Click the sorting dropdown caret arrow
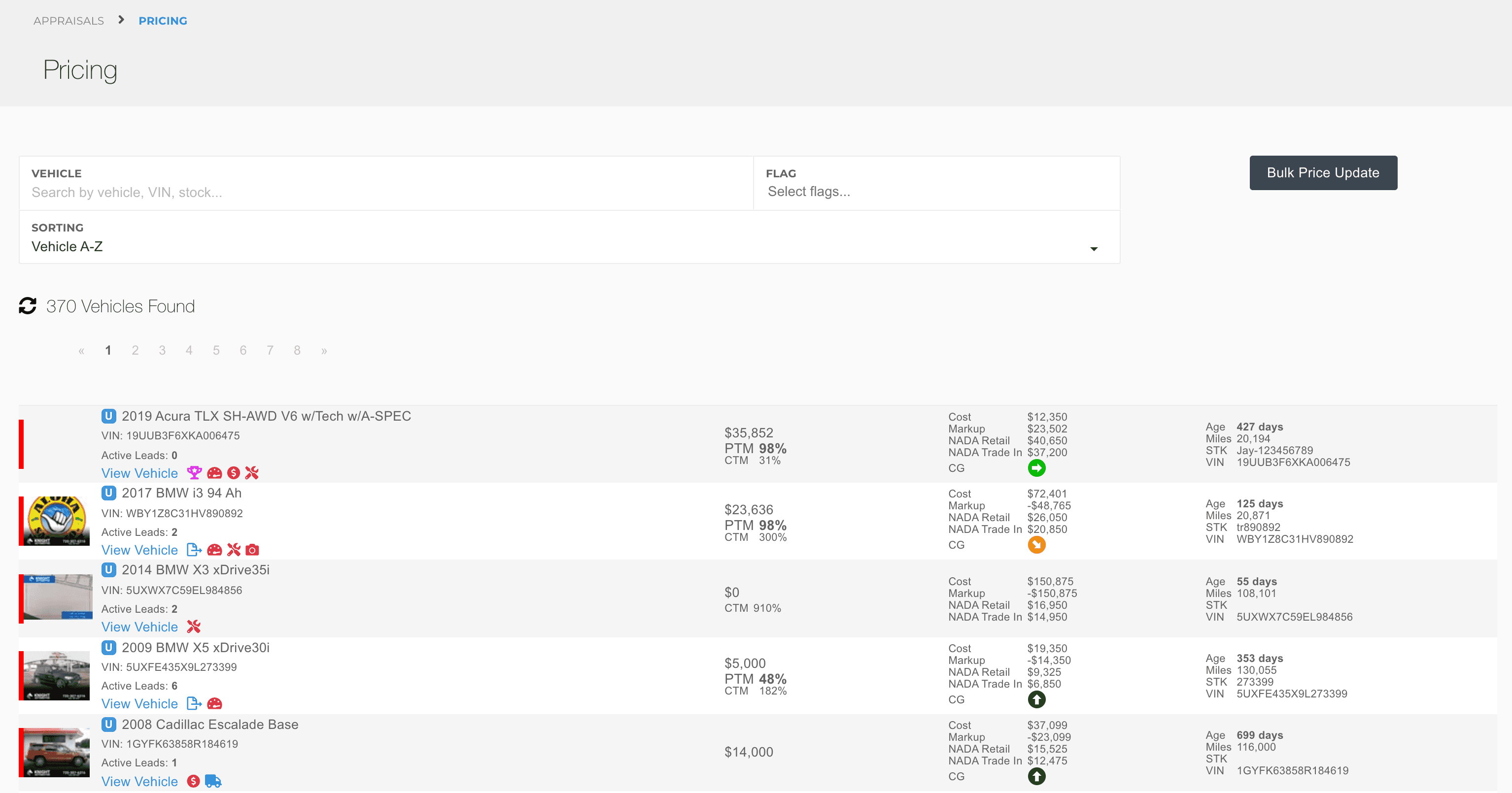 (1094, 249)
